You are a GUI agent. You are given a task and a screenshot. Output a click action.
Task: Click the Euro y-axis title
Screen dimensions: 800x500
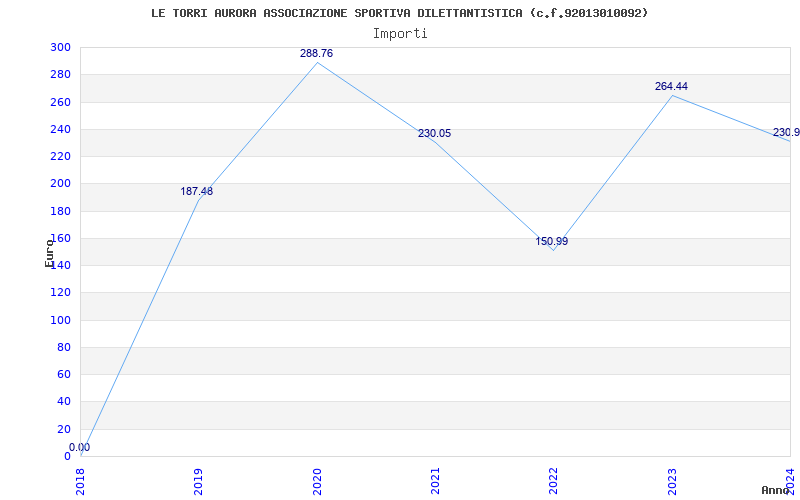tap(49, 253)
